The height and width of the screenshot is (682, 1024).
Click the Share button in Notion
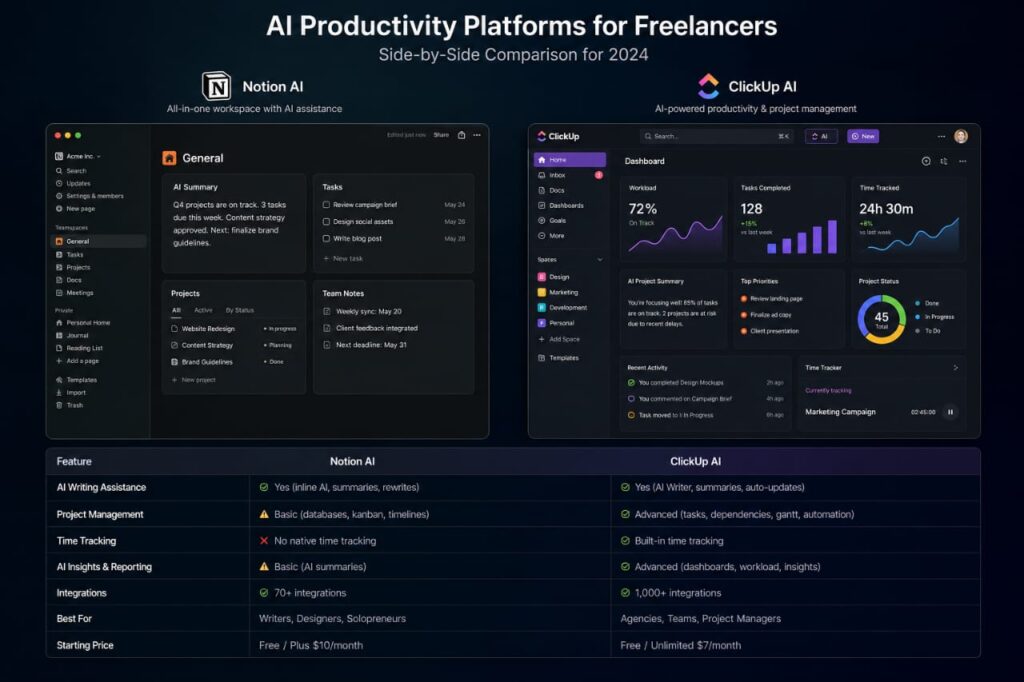point(441,135)
